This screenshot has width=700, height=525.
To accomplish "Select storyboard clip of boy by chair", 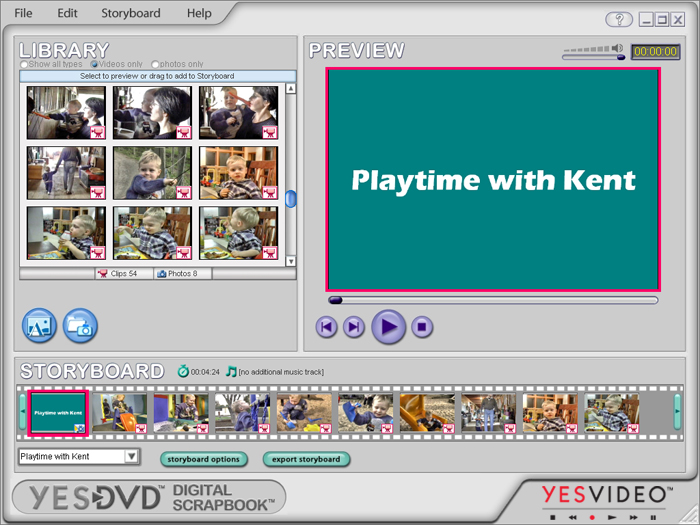I will (x=551, y=413).
